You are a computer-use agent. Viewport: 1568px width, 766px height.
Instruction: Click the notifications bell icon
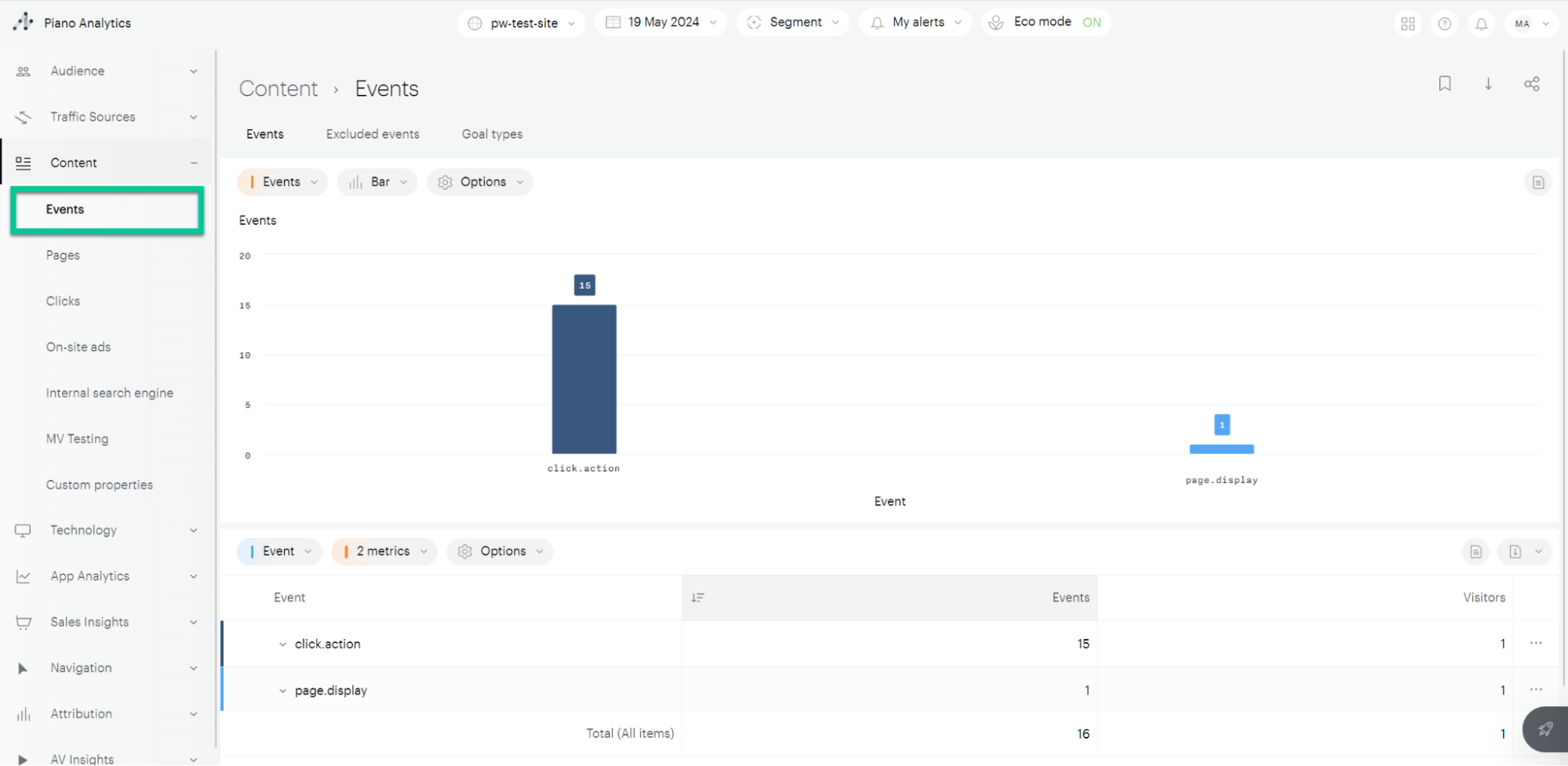[1481, 24]
